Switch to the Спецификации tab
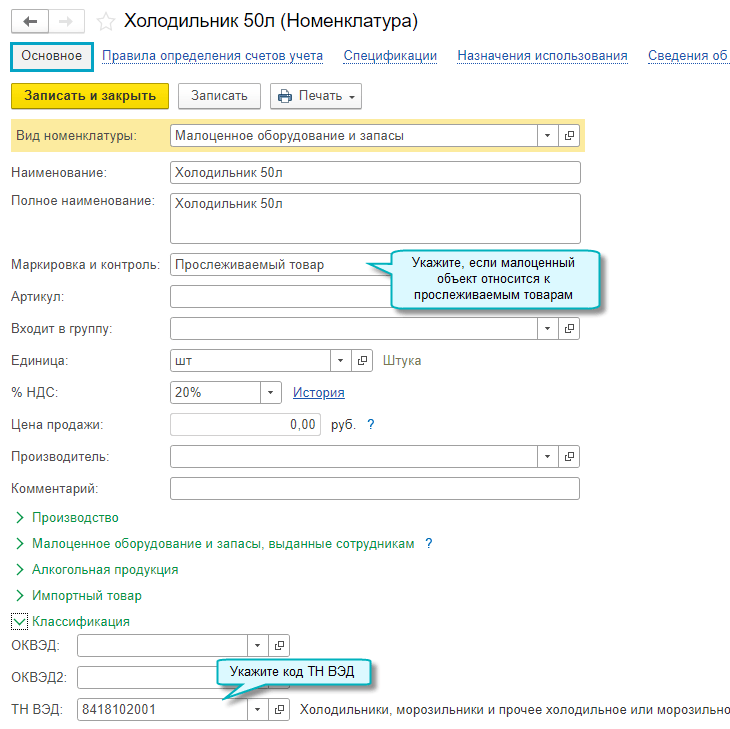Viewport: 730px width, 729px height. (x=390, y=56)
